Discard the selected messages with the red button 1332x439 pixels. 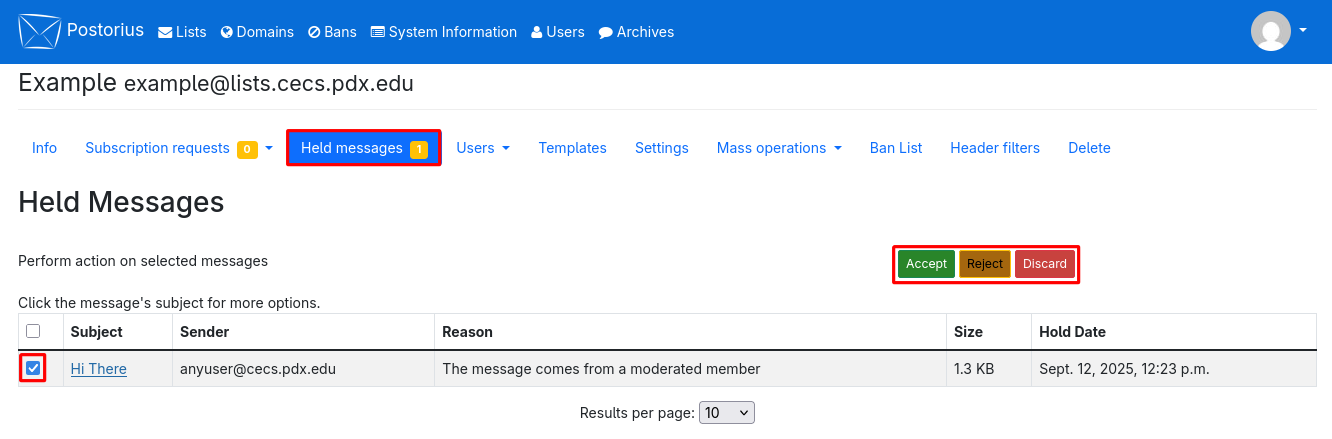click(x=1045, y=264)
